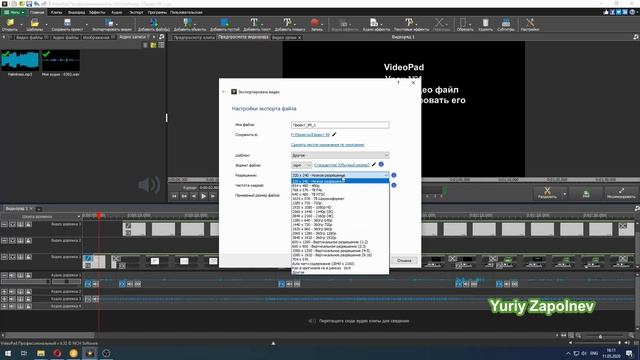Click the Cancel button in export dialog

point(404,260)
